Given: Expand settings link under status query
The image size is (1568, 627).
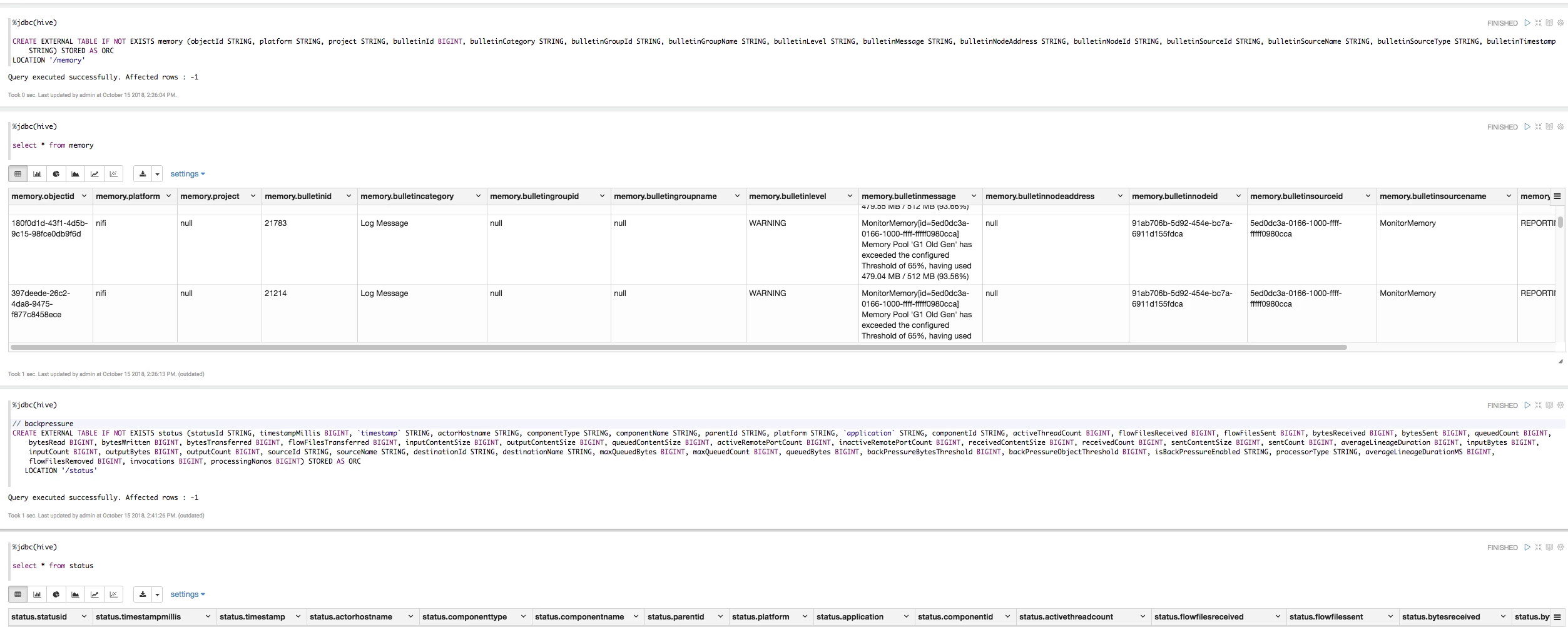Looking at the screenshot, I should [x=188, y=594].
